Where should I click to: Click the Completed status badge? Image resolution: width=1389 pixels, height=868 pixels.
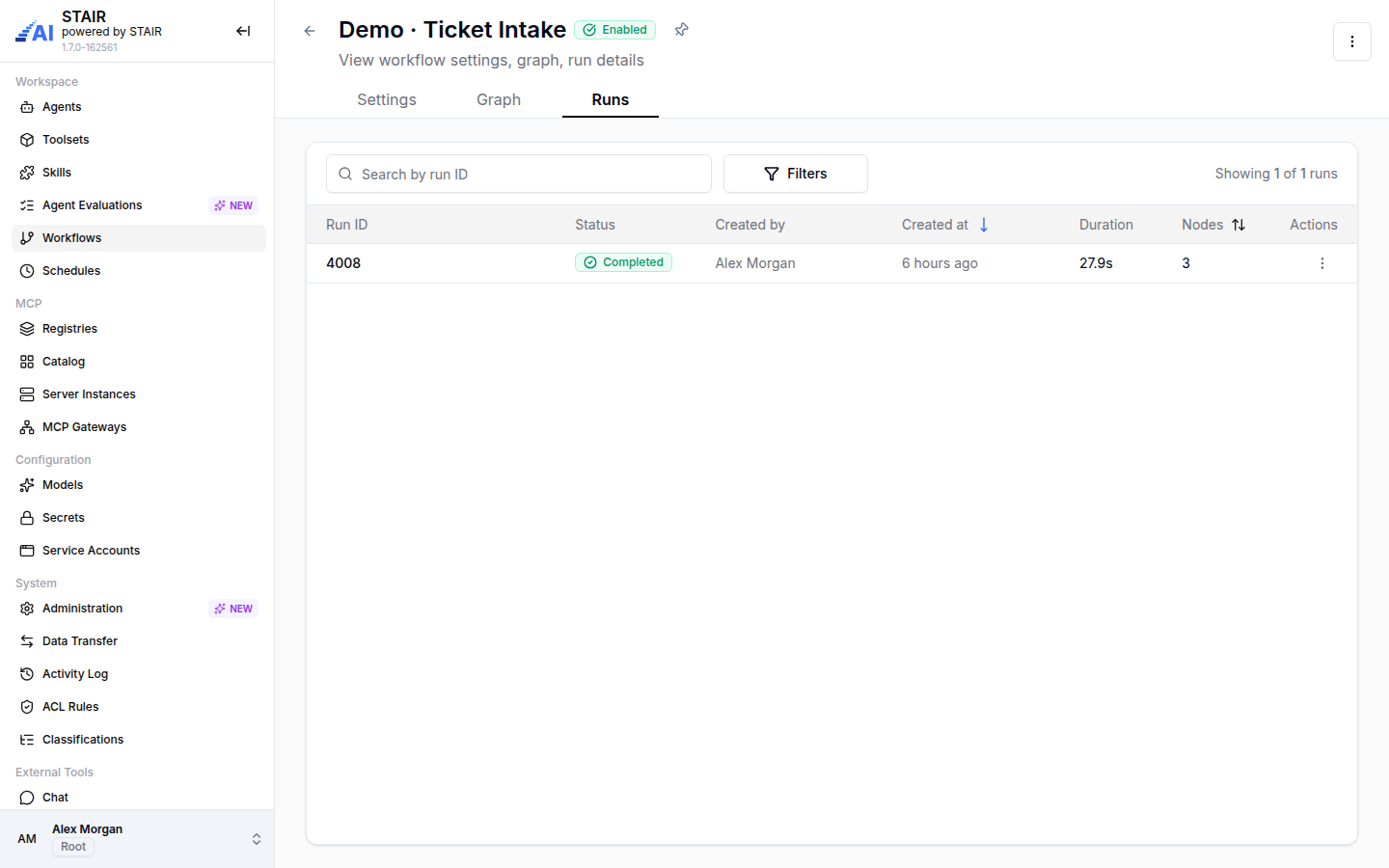[624, 262]
